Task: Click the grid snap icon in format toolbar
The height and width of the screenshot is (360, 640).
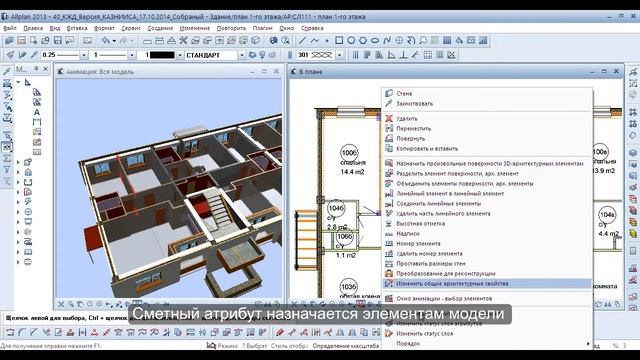Action: (440, 55)
